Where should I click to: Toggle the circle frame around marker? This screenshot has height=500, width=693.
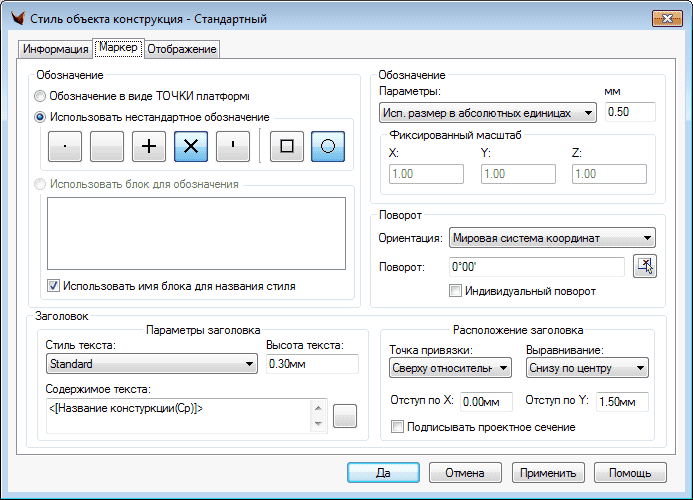pos(328,146)
